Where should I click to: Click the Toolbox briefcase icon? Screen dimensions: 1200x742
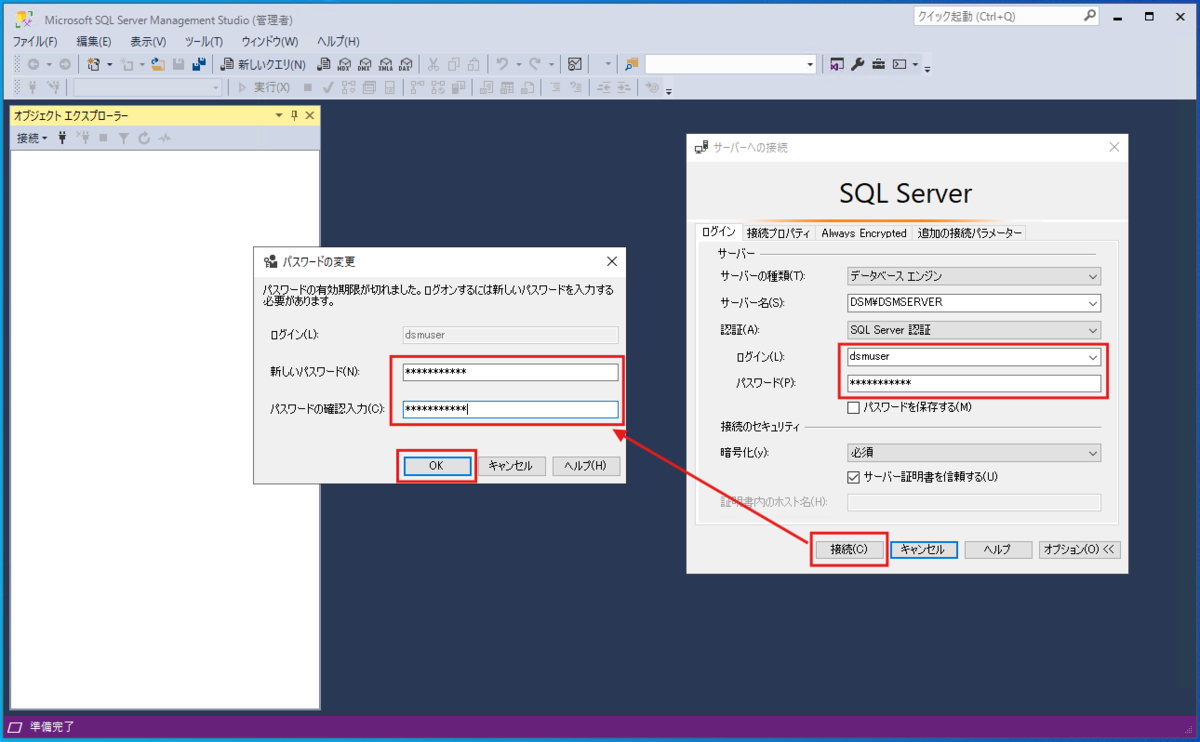(878, 64)
